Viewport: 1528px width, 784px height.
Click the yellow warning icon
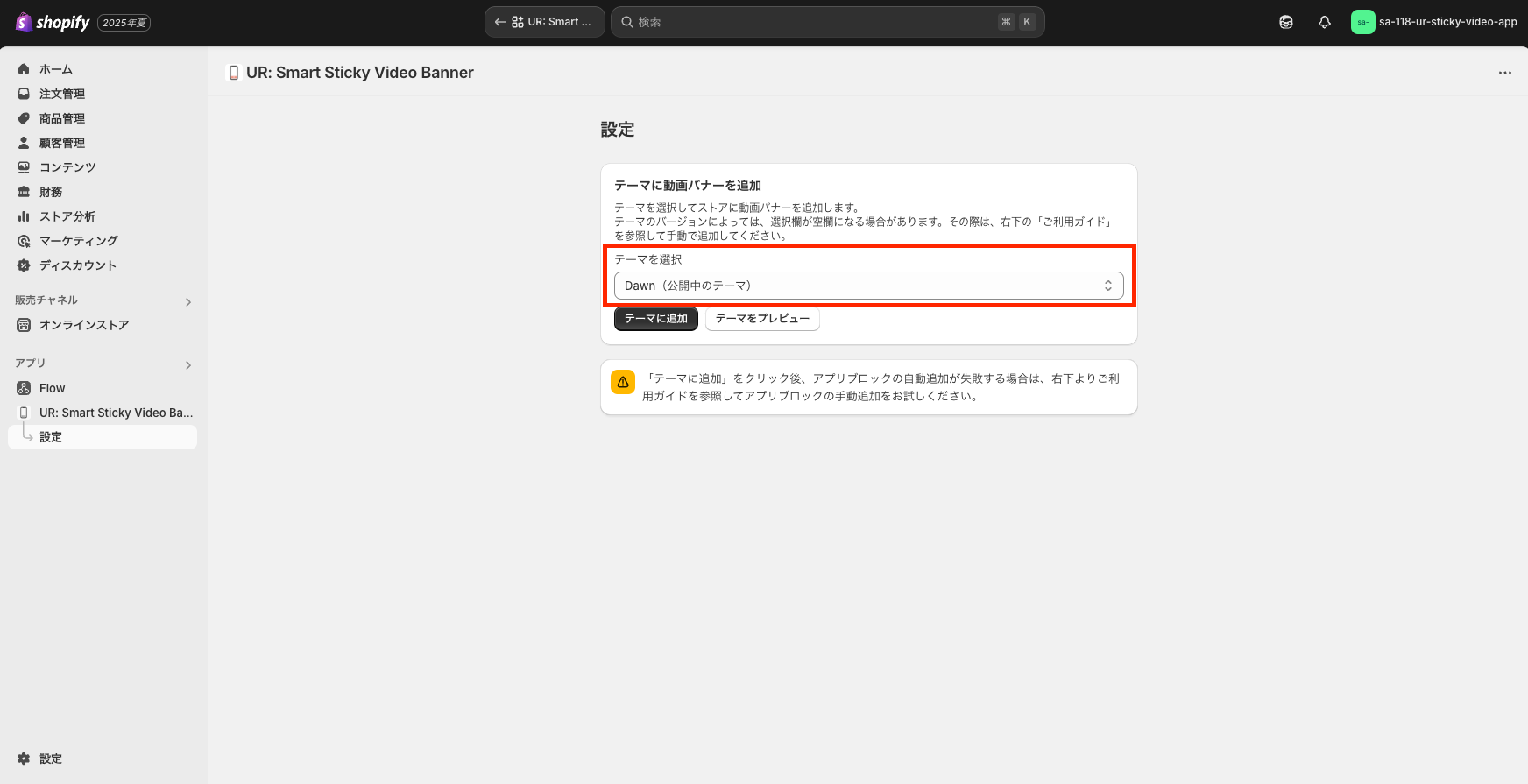pos(623,382)
